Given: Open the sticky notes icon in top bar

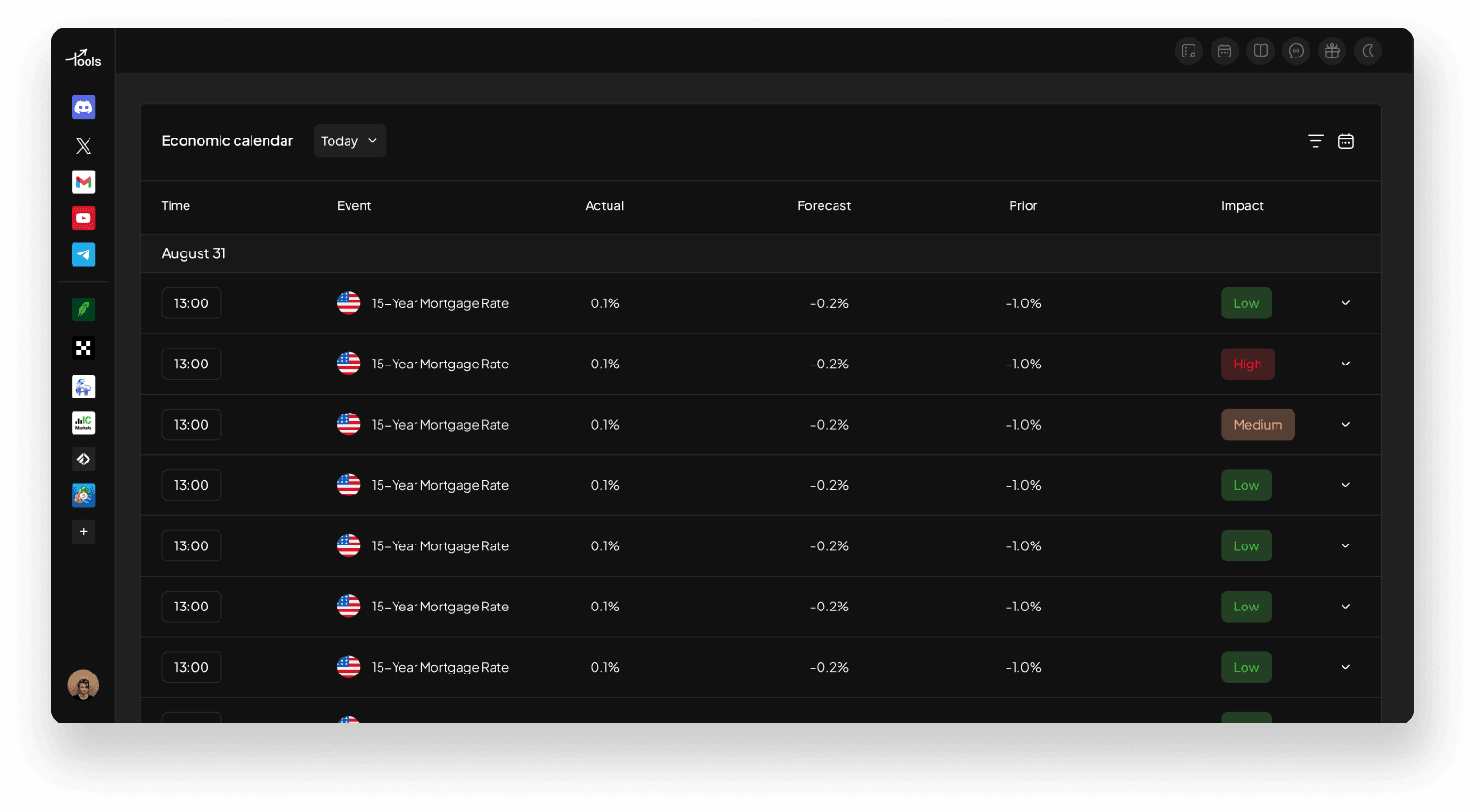Looking at the screenshot, I should [1189, 51].
